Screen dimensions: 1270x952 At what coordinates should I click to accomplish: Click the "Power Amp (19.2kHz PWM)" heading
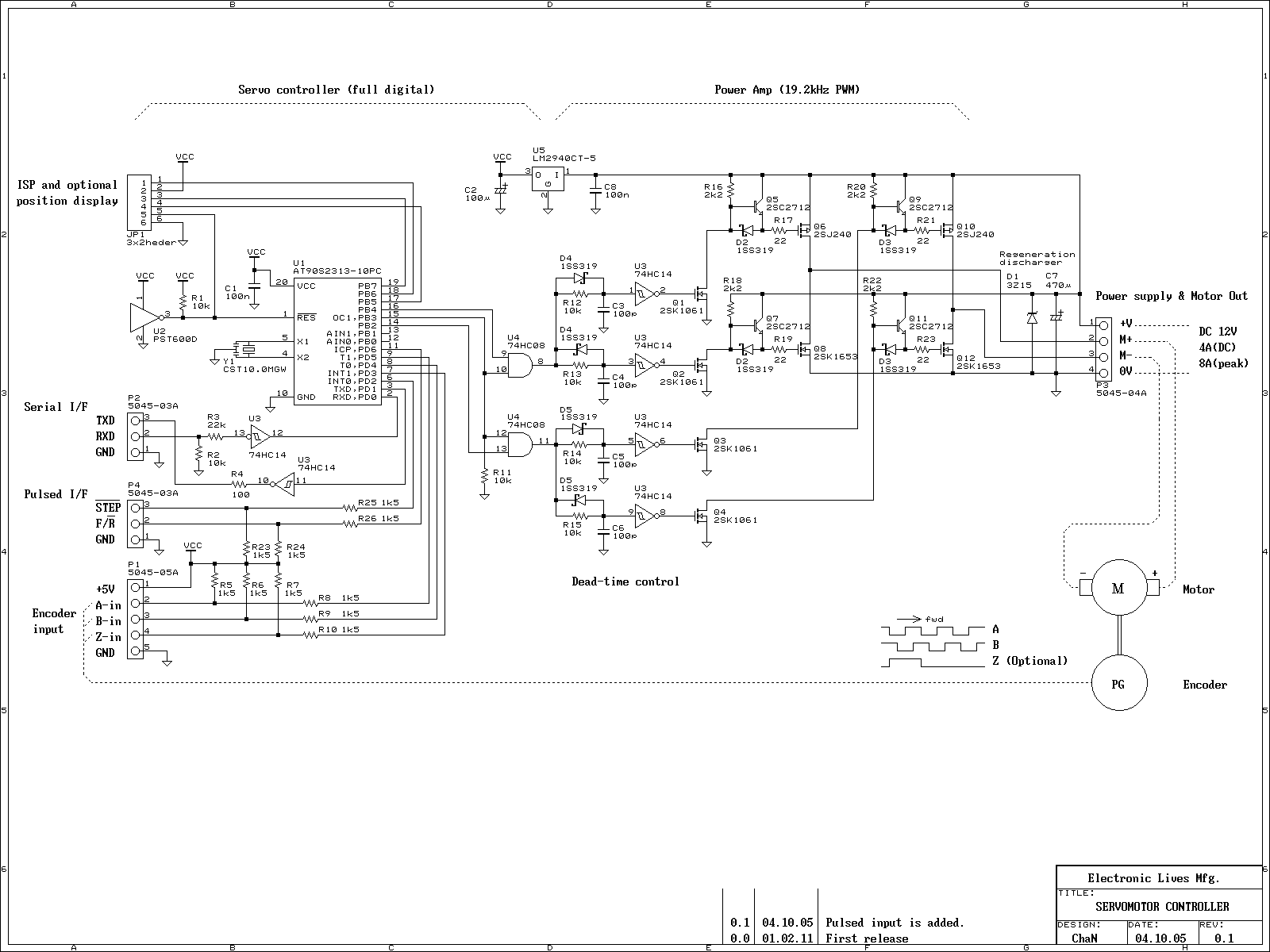pos(787,90)
